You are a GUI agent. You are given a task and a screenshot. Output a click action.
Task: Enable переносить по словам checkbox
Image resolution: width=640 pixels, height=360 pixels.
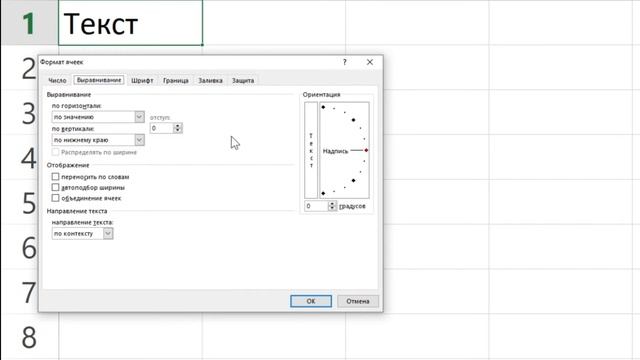coord(56,177)
